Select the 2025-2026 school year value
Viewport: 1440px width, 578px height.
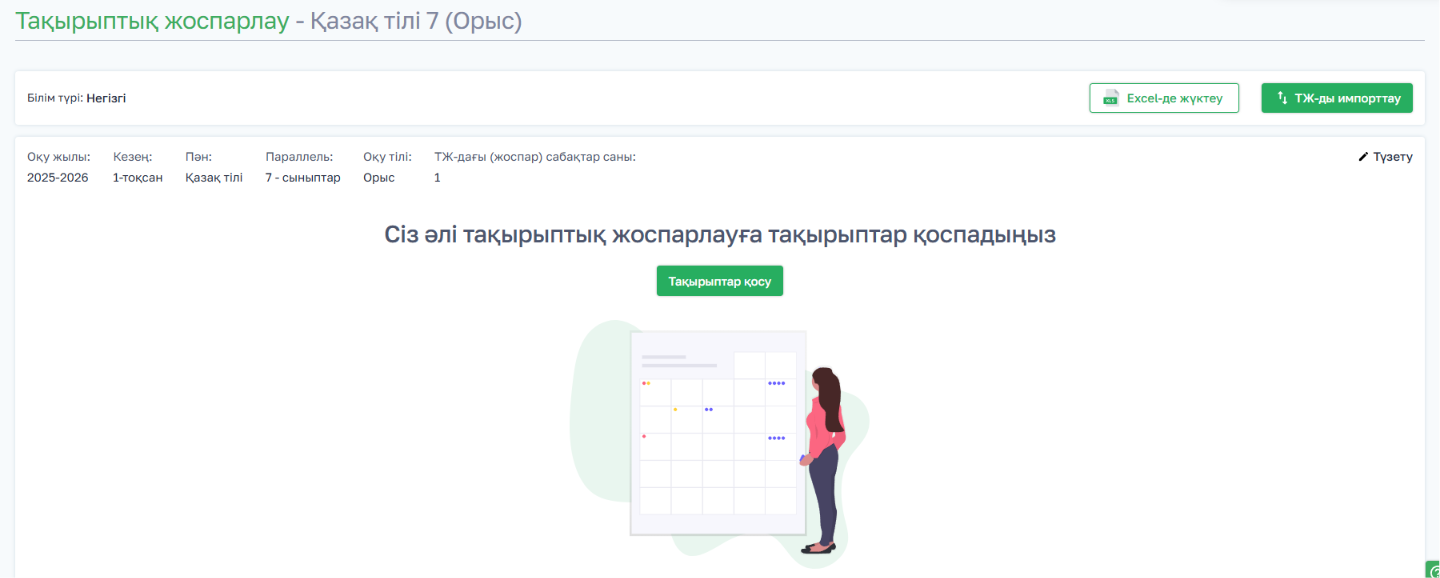[x=58, y=177]
